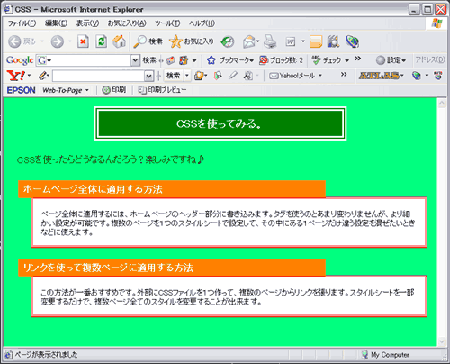The height and width of the screenshot is (364, 450).
Task: Open the Search (検索) magnifier button
Action: click(x=148, y=42)
